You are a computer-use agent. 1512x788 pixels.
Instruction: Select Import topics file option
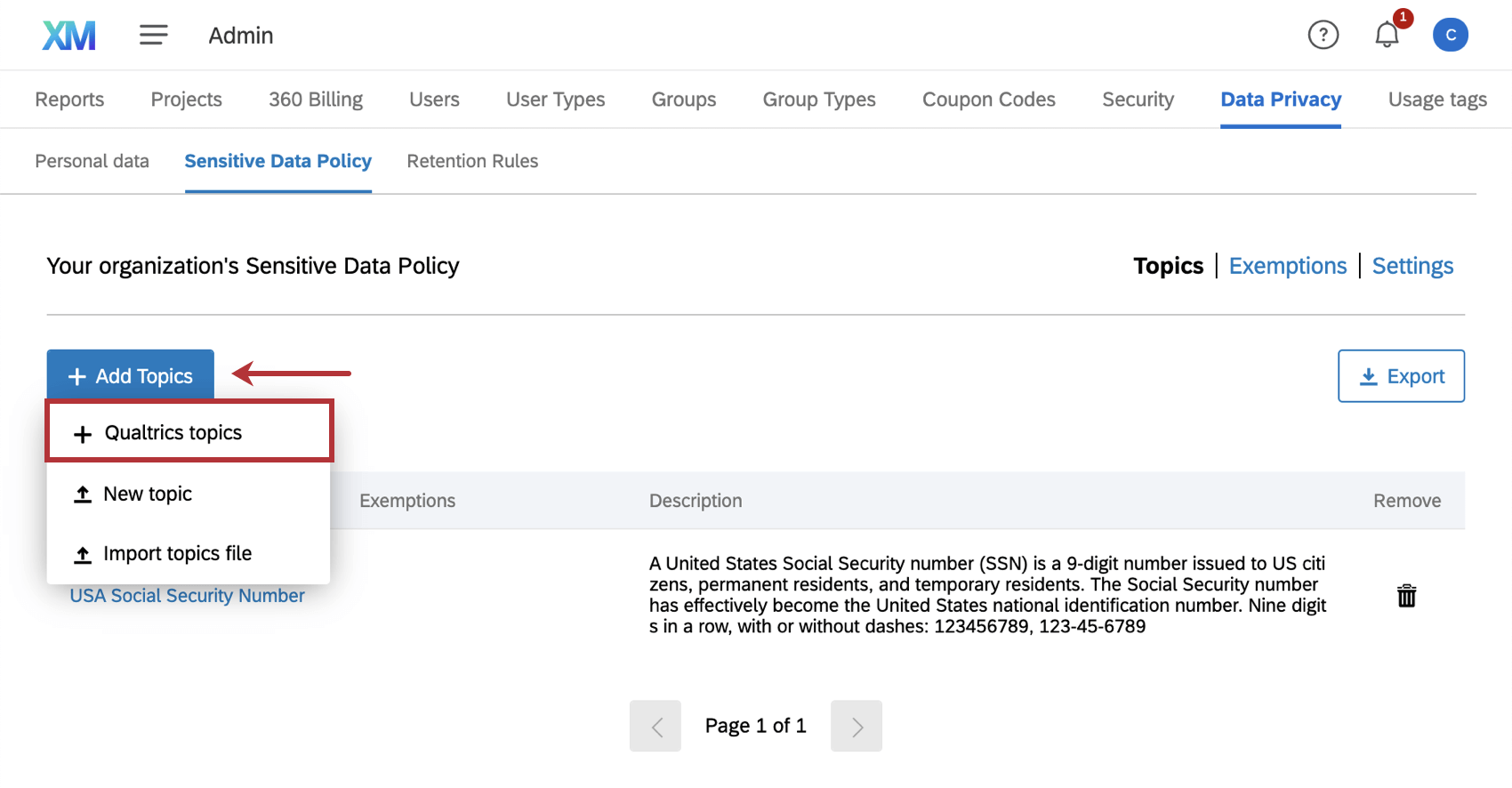[x=177, y=554]
